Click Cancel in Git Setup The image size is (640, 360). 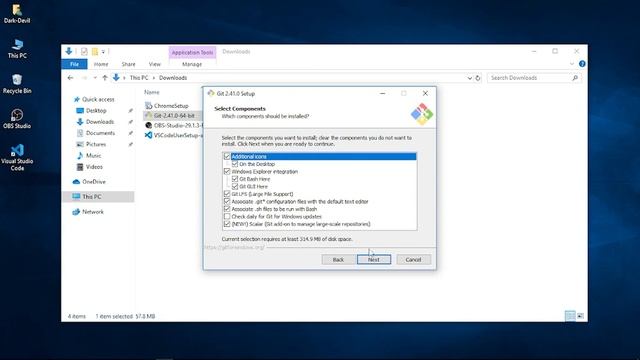pos(413,260)
